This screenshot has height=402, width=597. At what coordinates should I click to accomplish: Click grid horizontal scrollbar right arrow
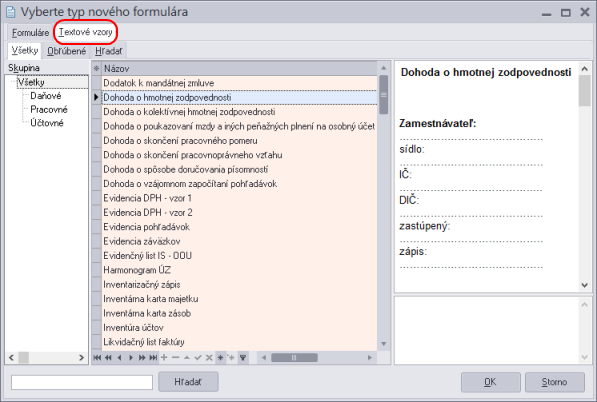click(x=370, y=357)
